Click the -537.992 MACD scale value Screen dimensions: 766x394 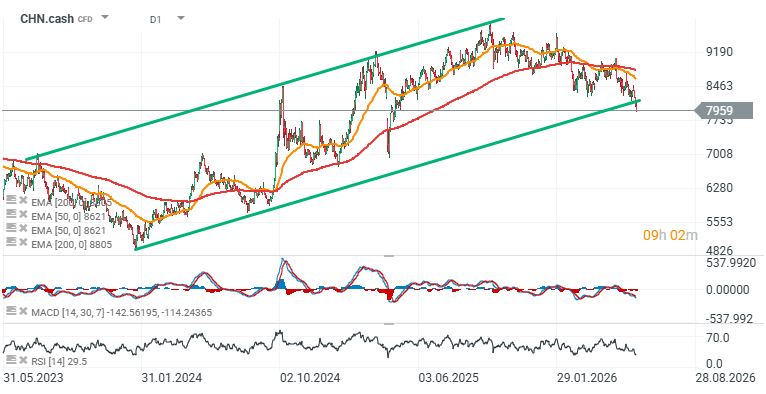point(729,319)
